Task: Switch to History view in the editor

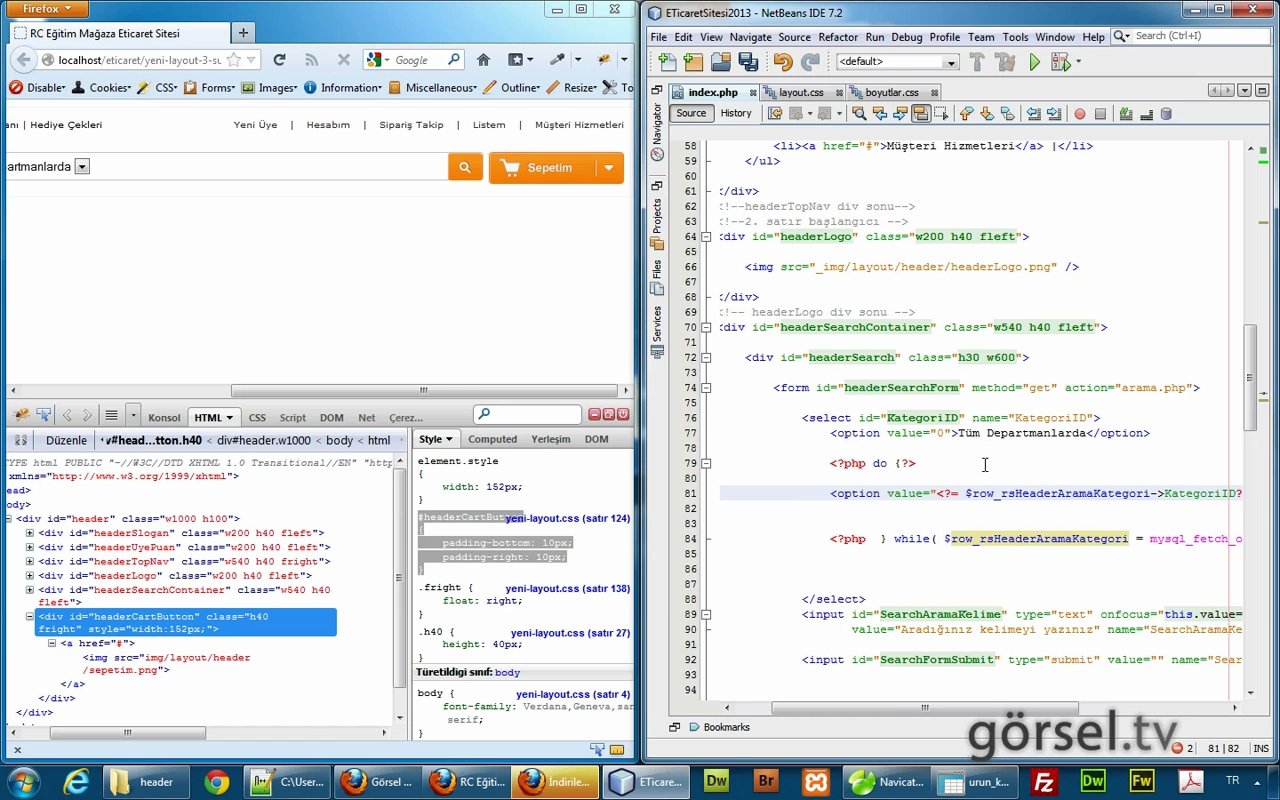Action: click(x=736, y=114)
